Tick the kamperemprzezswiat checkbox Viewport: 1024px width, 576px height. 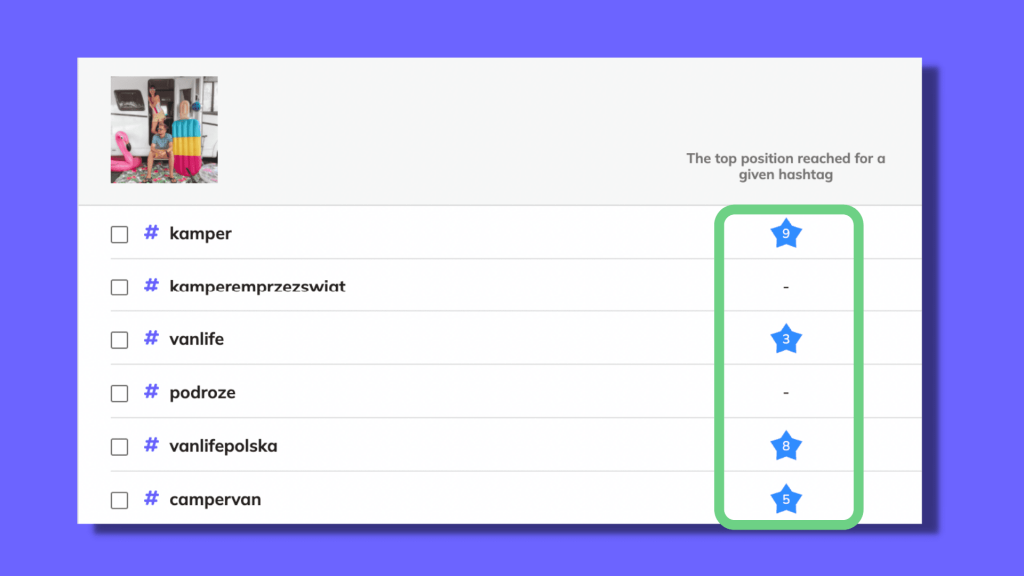tap(119, 287)
